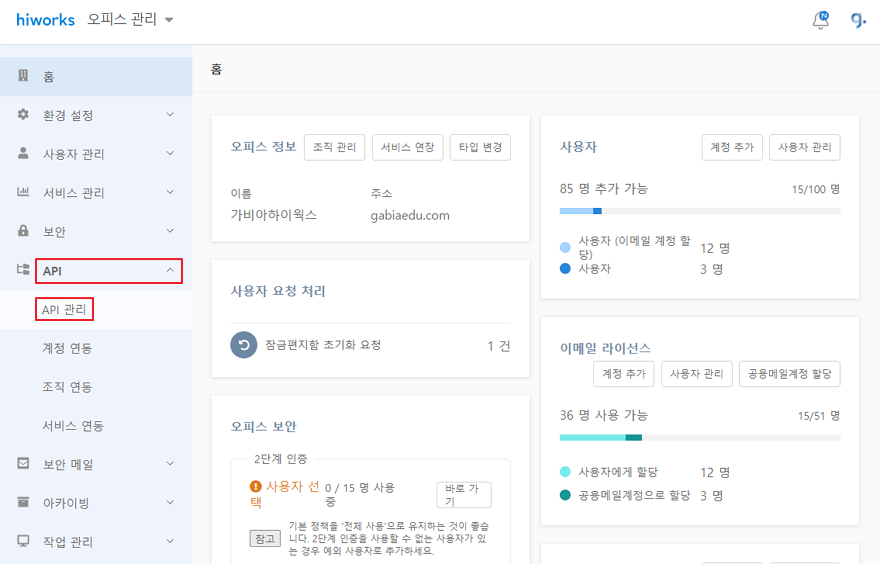The height and width of the screenshot is (564, 880).
Task: Open the 오피스 관리 dropdown
Action: pos(130,20)
